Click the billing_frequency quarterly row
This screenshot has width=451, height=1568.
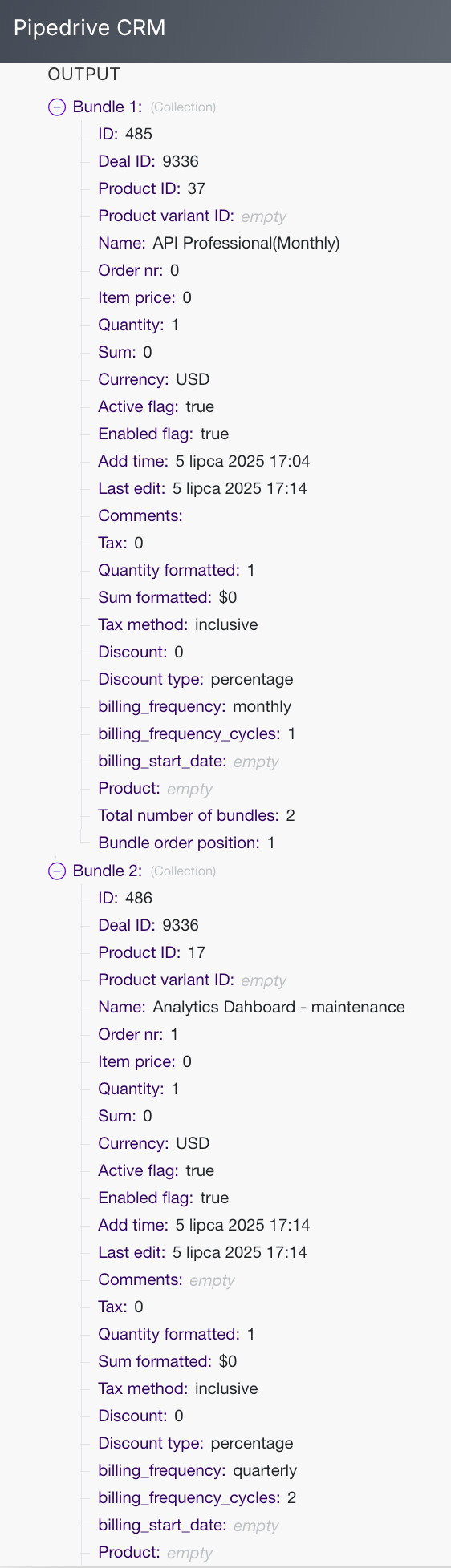point(197,1470)
